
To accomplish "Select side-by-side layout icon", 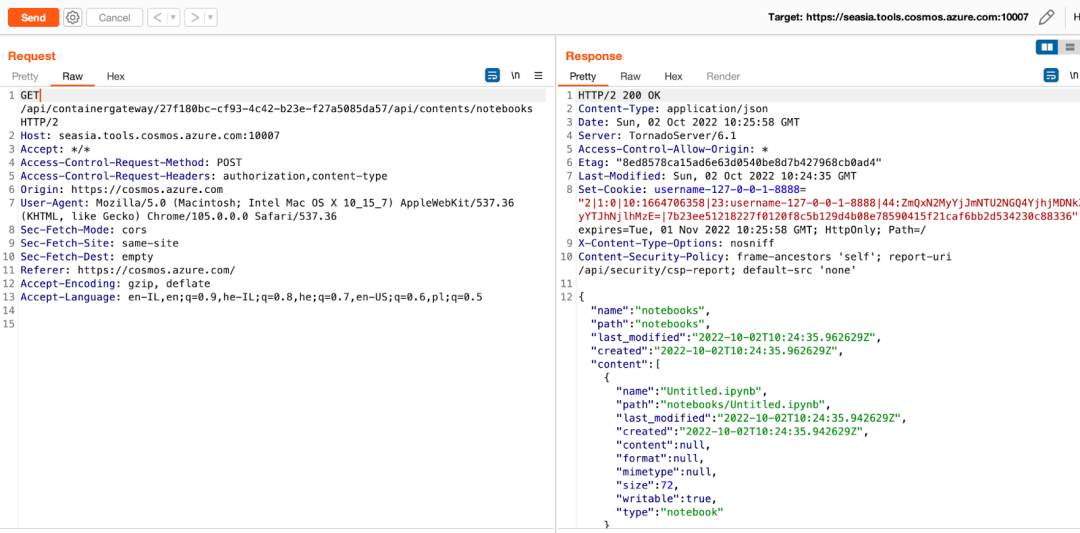I will [x=1048, y=47].
